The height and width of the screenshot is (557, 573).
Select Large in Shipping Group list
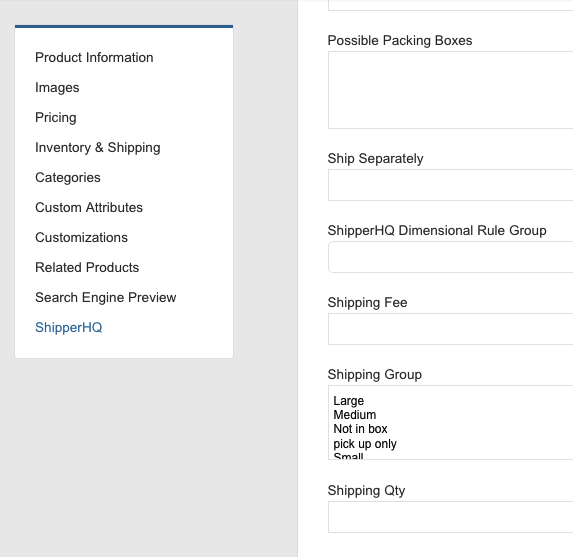[x=349, y=401]
